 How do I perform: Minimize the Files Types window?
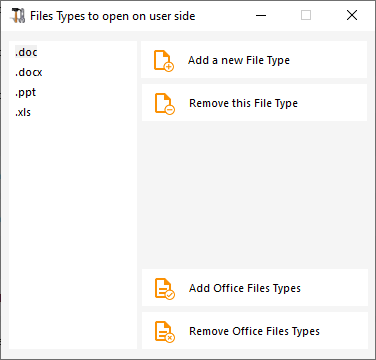point(261,15)
